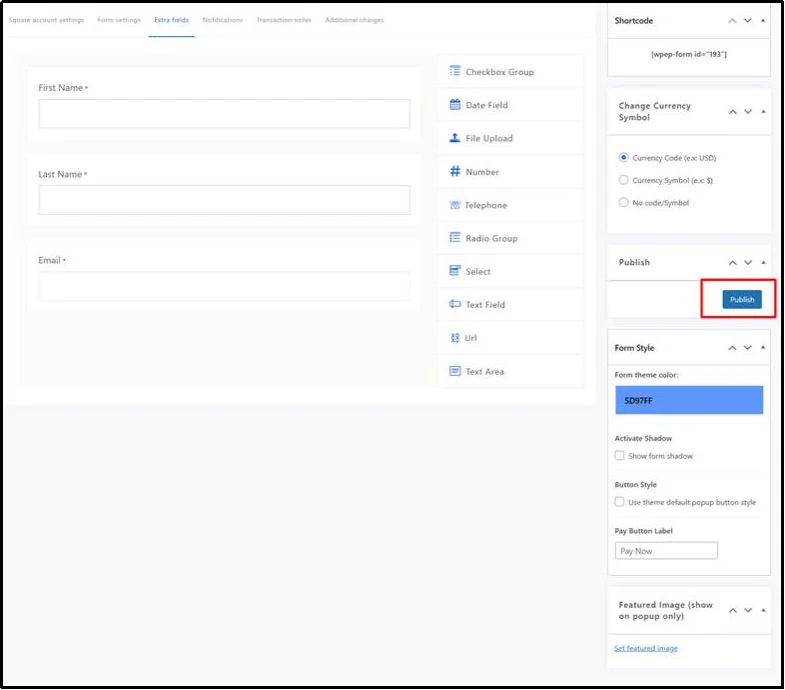Switch to Form settings tab

click(x=119, y=20)
